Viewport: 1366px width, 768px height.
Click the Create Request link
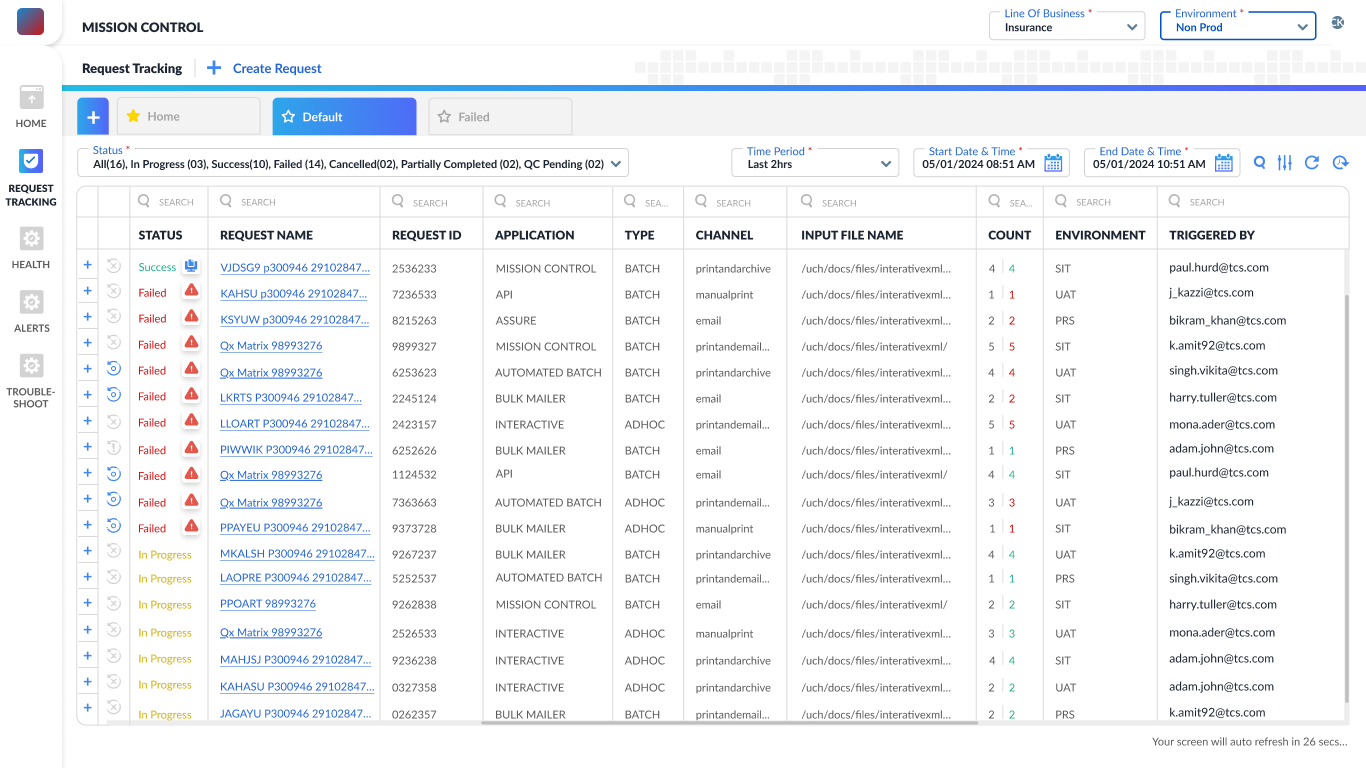click(276, 69)
